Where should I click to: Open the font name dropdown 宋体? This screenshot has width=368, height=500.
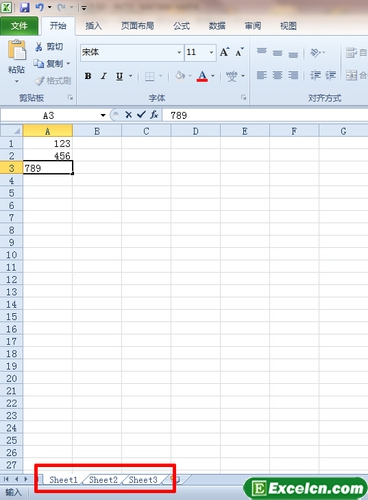click(x=179, y=52)
